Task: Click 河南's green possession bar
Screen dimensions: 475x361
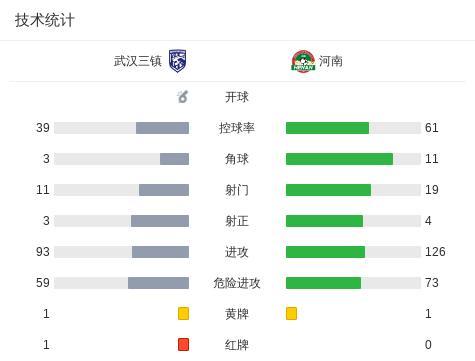Action: [327, 128]
